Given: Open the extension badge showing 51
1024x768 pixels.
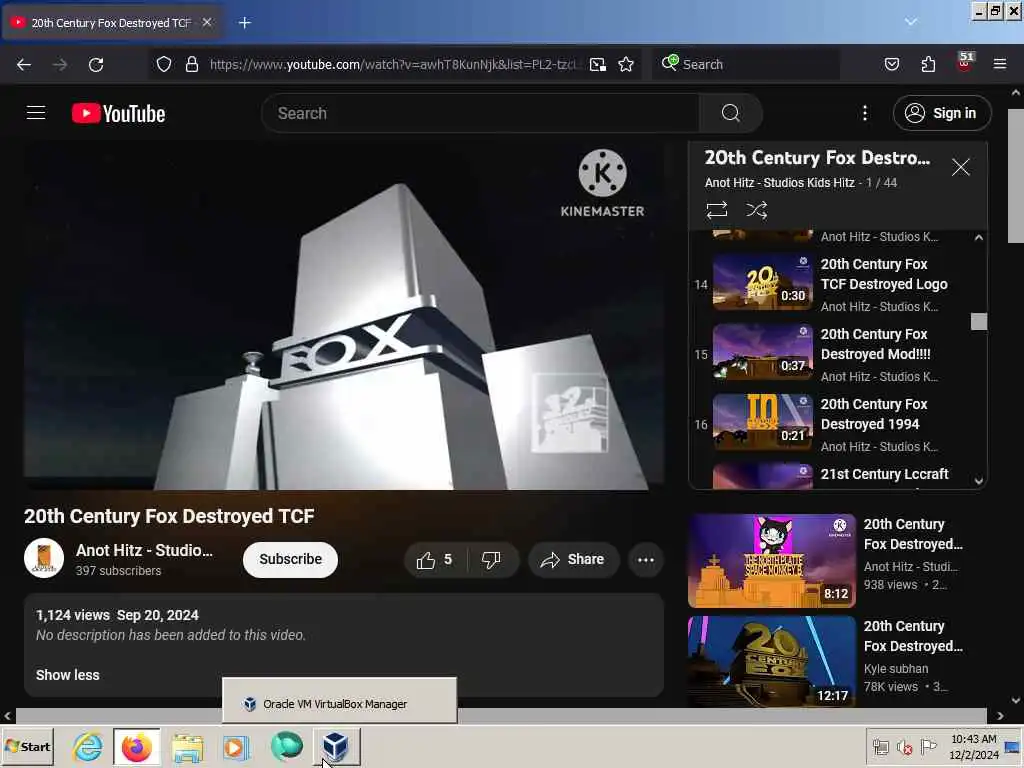Looking at the screenshot, I should click(x=965, y=62).
